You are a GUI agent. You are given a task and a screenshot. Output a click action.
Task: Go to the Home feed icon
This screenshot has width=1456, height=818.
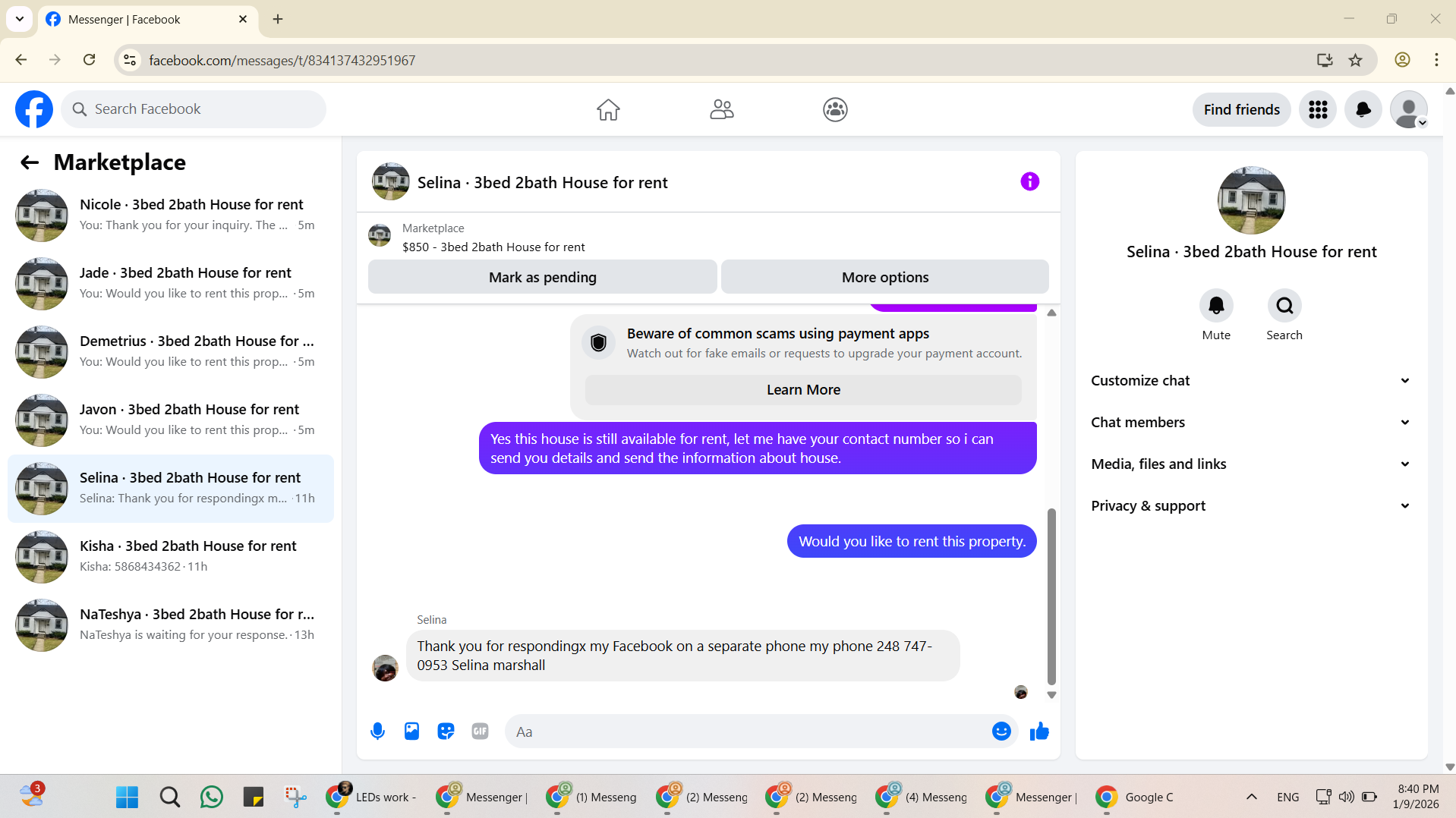point(608,110)
